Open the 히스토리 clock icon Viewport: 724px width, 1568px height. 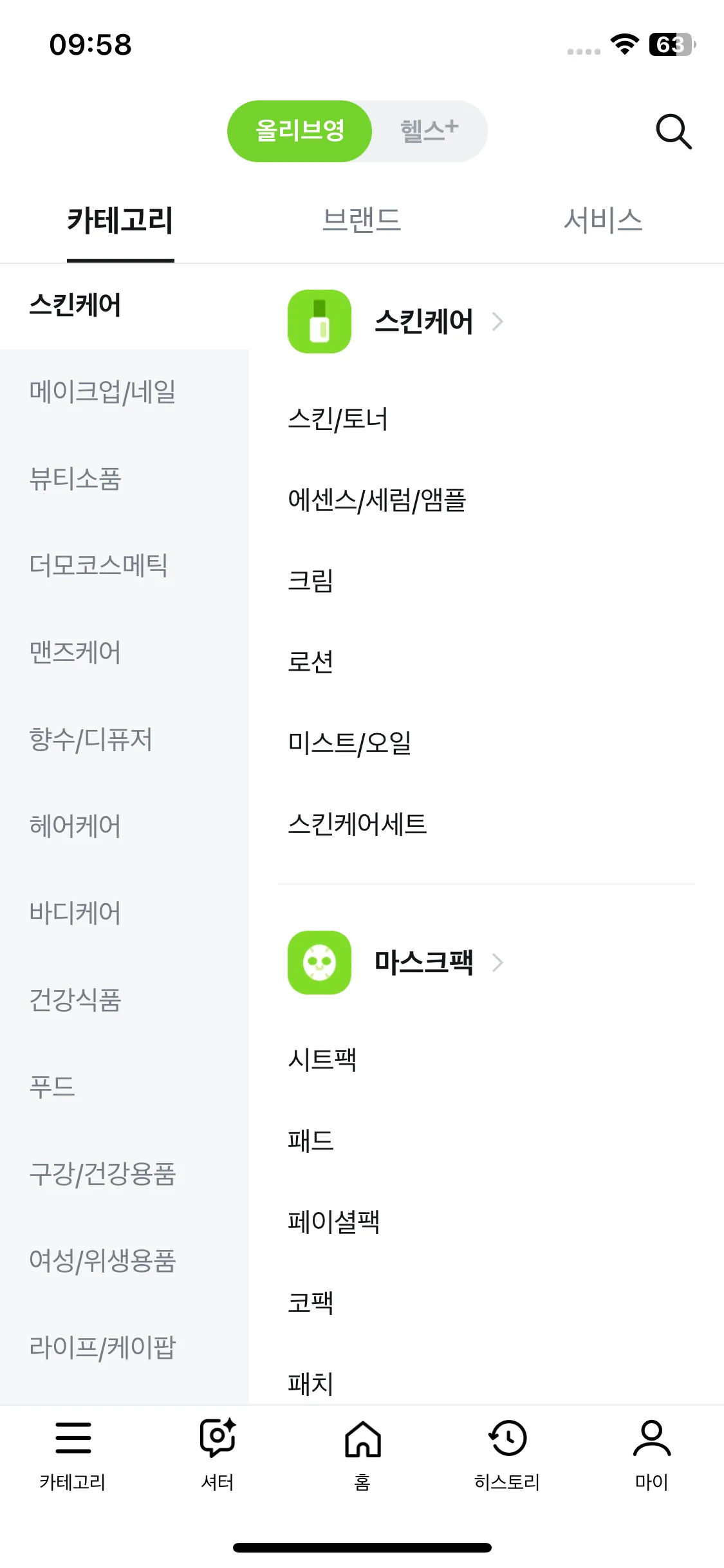tap(507, 1437)
